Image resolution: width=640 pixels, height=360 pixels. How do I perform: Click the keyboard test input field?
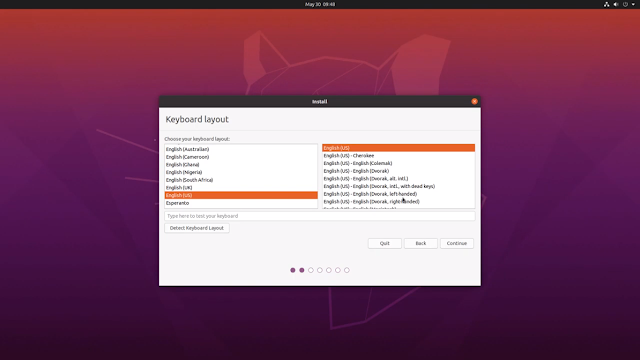point(320,216)
